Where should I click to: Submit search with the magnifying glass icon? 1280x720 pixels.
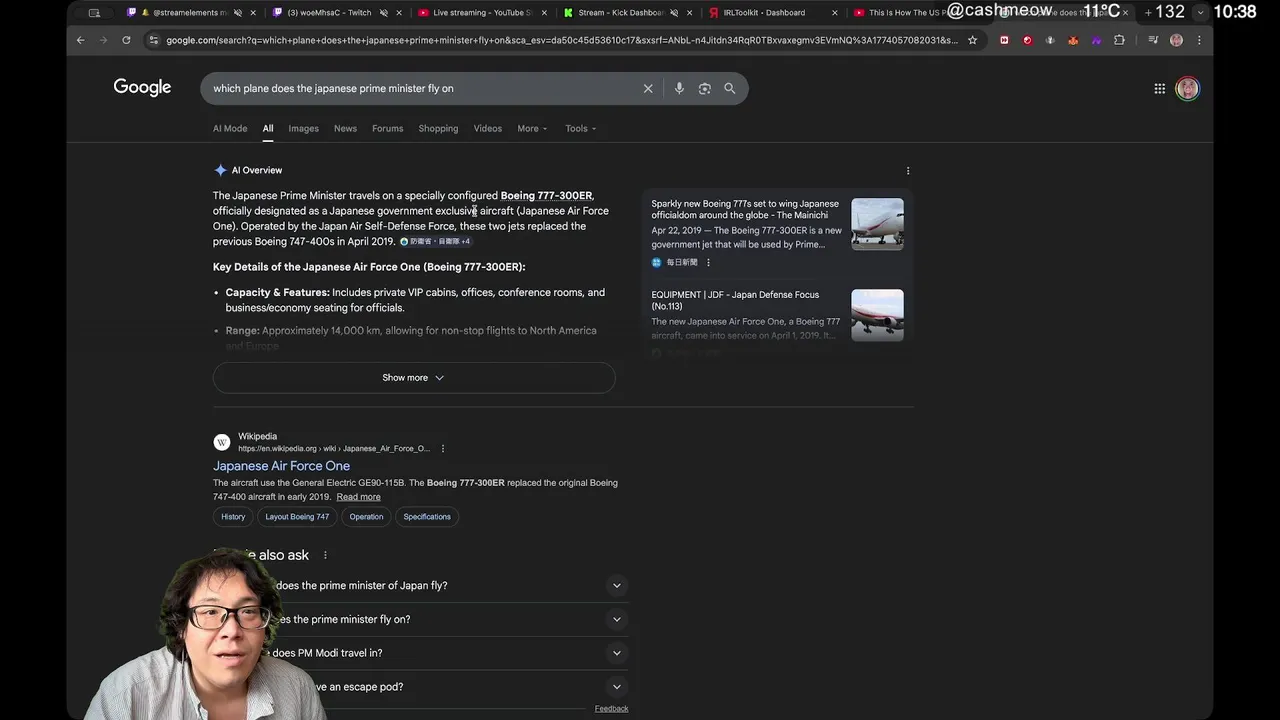pyautogui.click(x=730, y=88)
